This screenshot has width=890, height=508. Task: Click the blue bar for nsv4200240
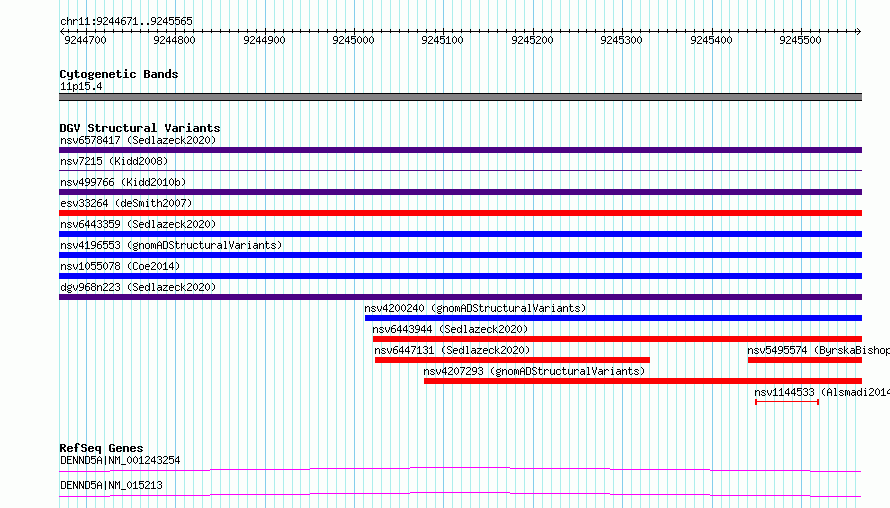point(614,318)
